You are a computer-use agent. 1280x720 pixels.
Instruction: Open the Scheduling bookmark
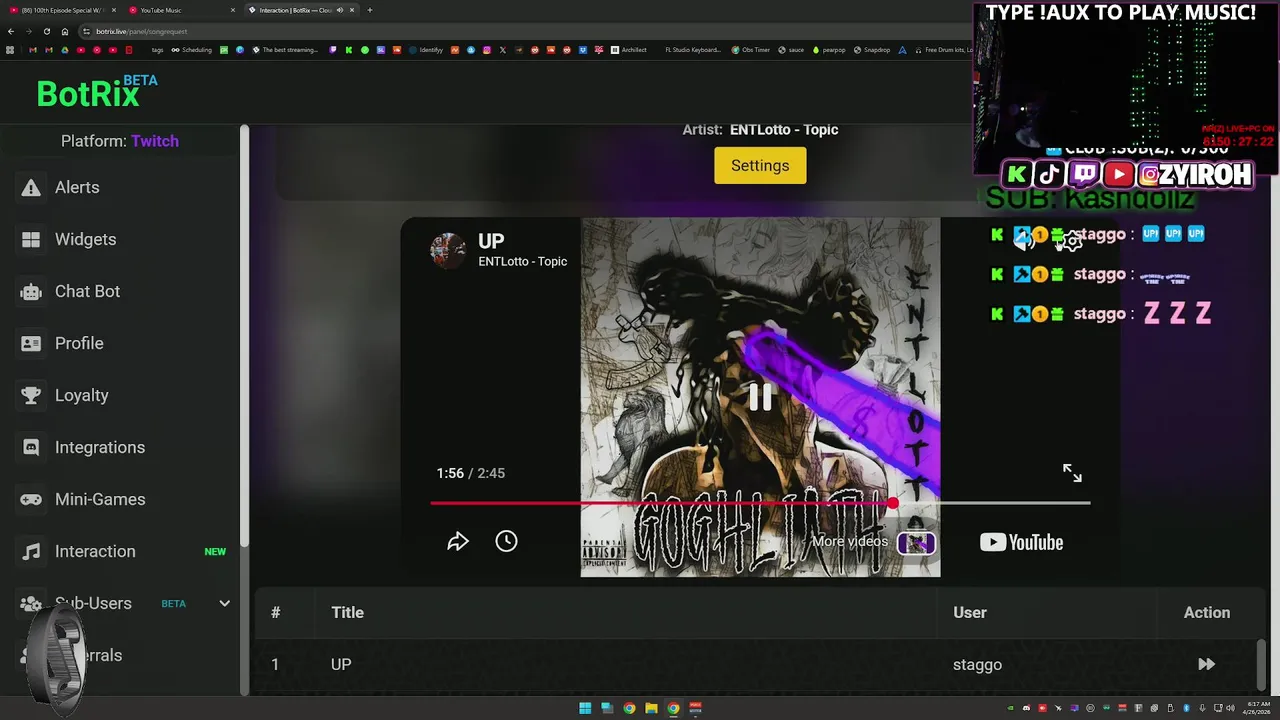191,50
